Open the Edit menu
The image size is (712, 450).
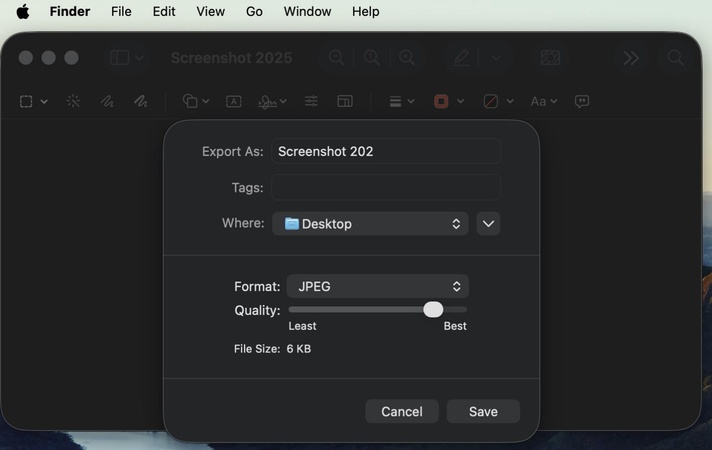164,11
